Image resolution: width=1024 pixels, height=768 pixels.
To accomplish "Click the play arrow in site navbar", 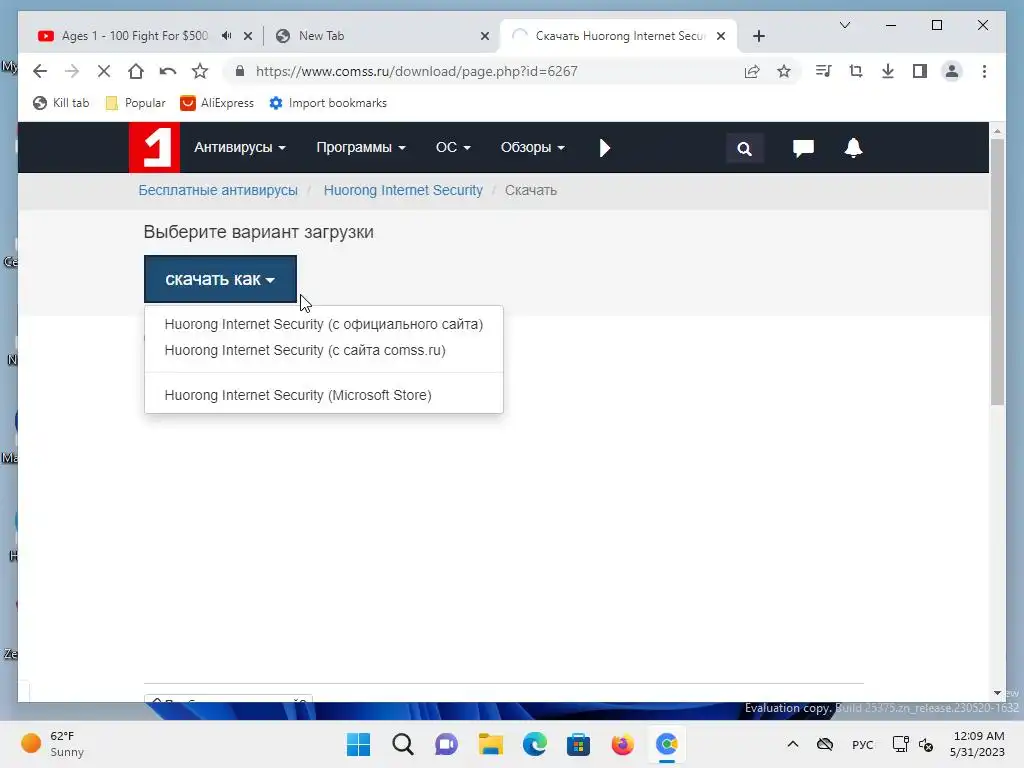I will coord(604,148).
